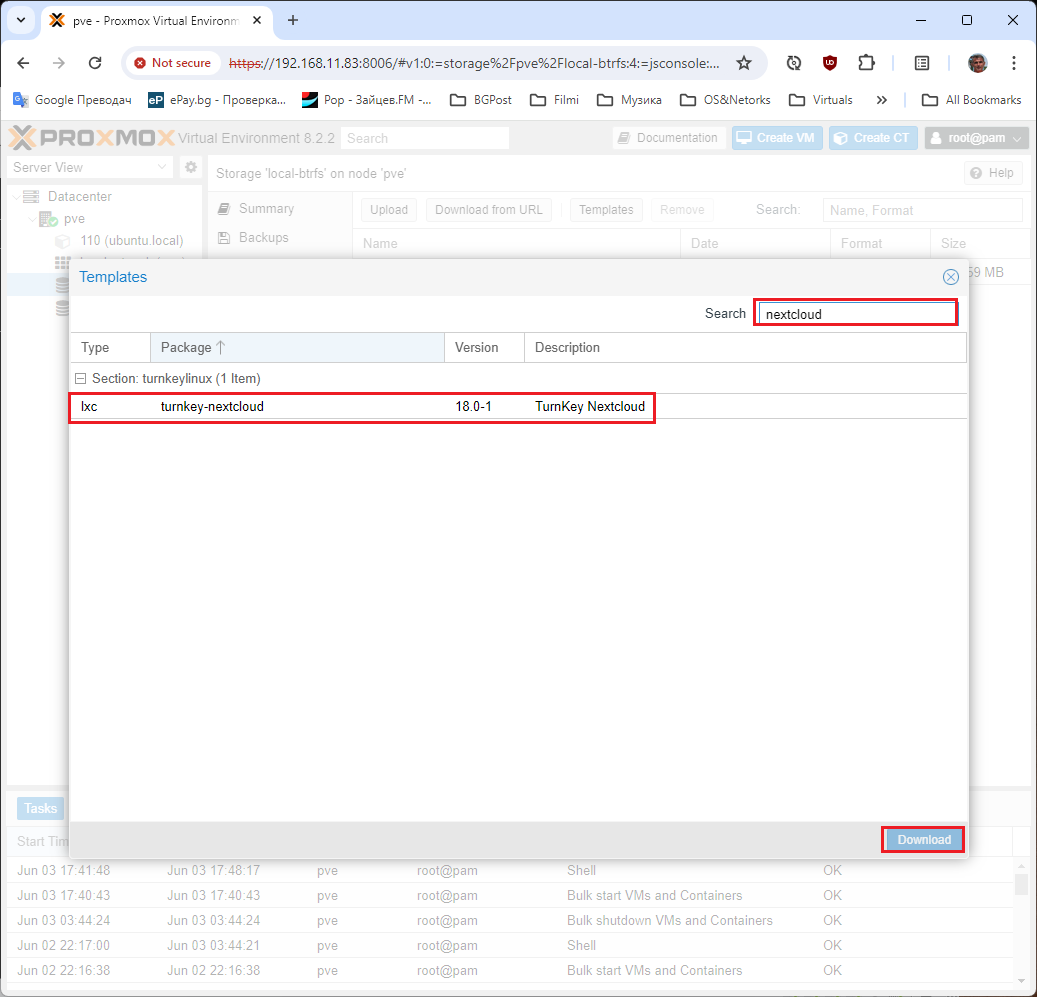The image size is (1037, 997).
Task: Open the tab search dropdown arrow
Action: [x=21, y=20]
